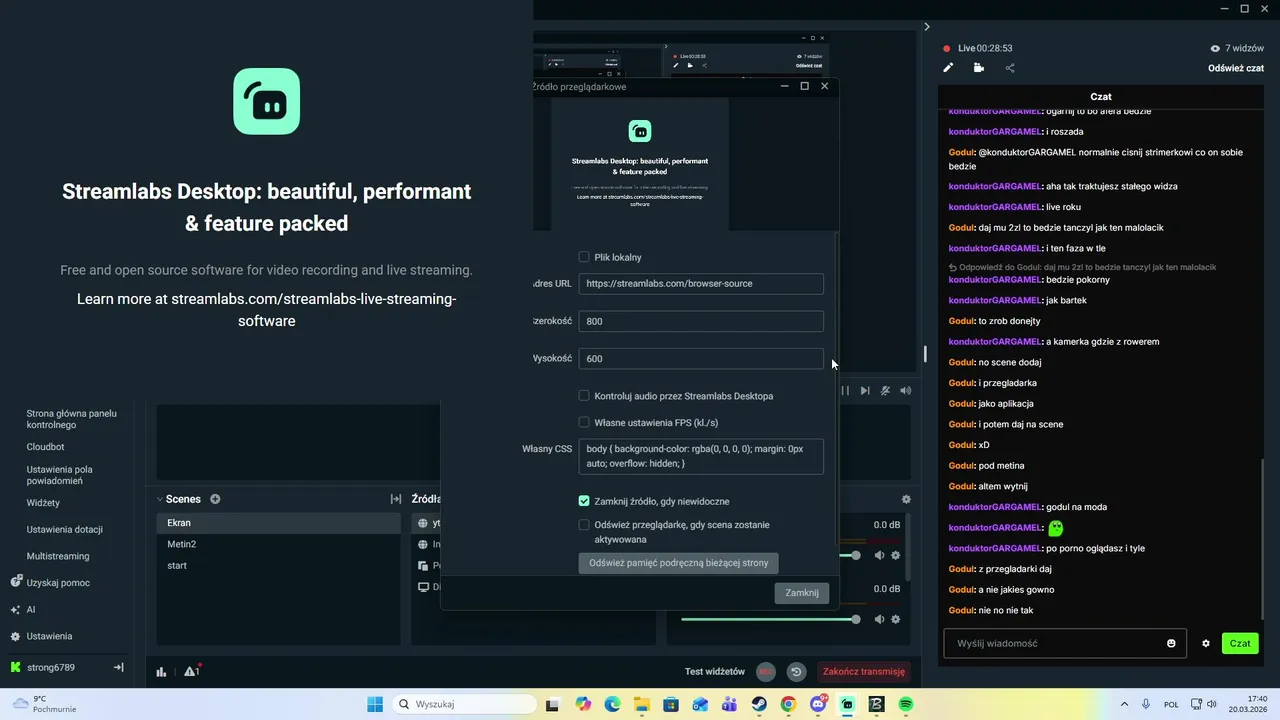1280x720 pixels.
Task: Open performance stats bar chart icon
Action: [x=161, y=672]
